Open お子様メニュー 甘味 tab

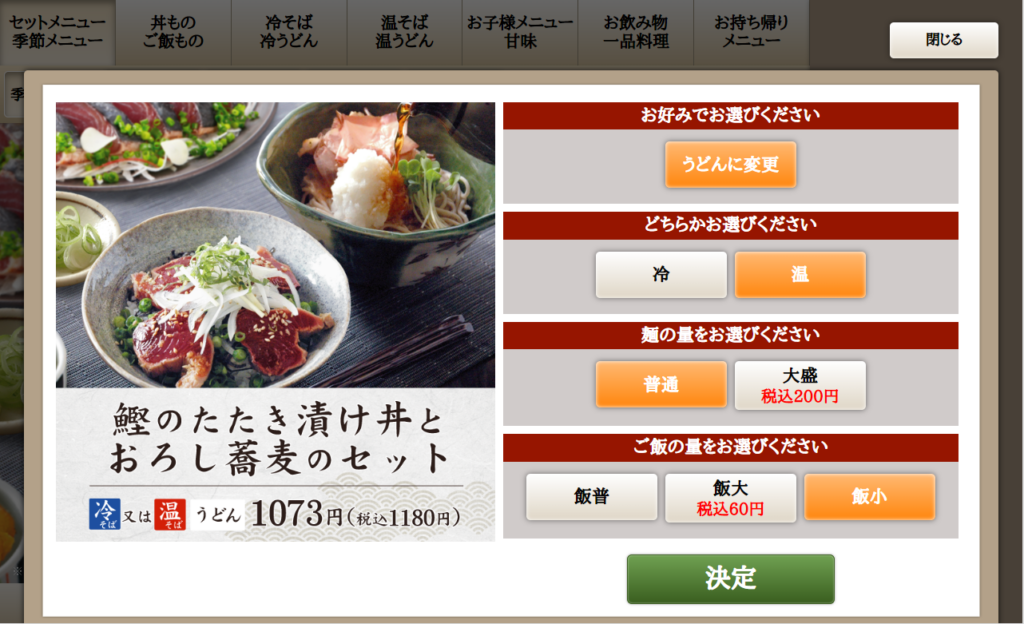[520, 32]
